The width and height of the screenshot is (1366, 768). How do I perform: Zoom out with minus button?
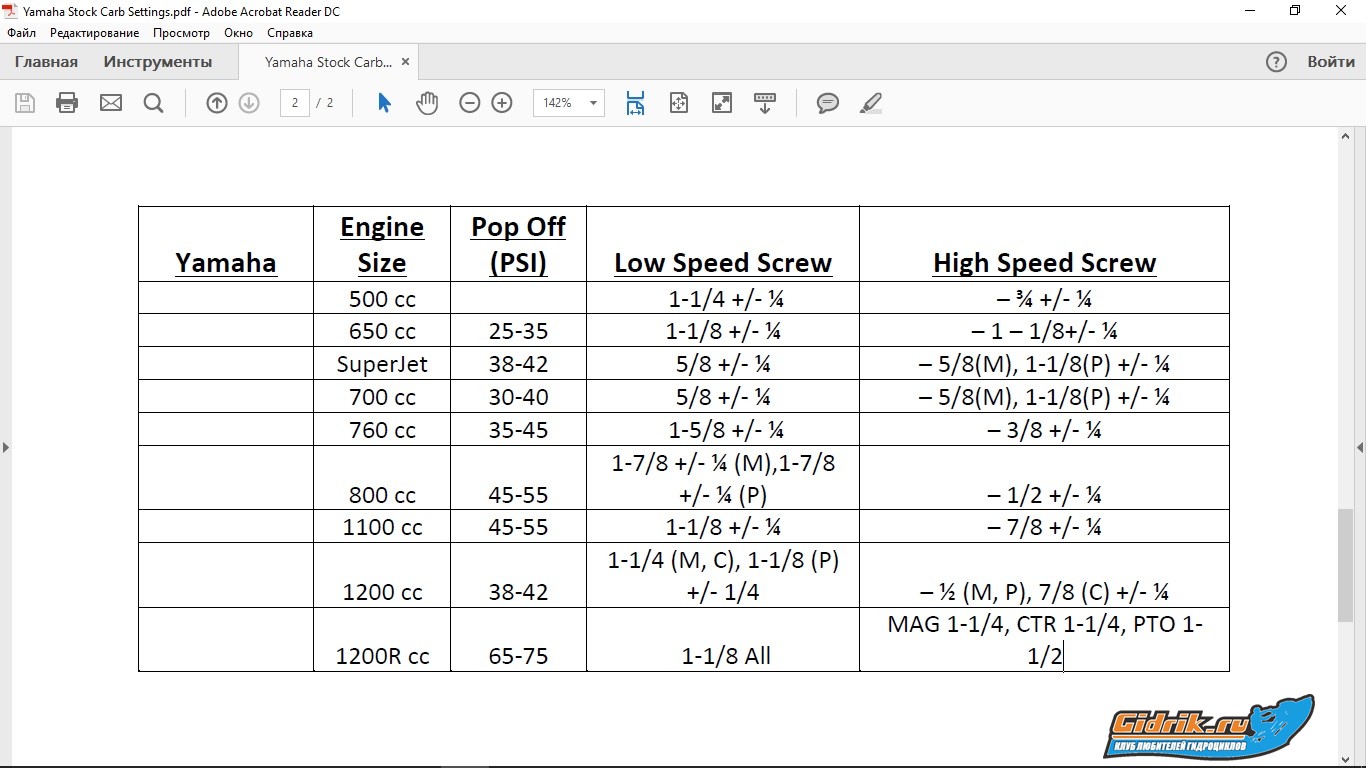(469, 103)
